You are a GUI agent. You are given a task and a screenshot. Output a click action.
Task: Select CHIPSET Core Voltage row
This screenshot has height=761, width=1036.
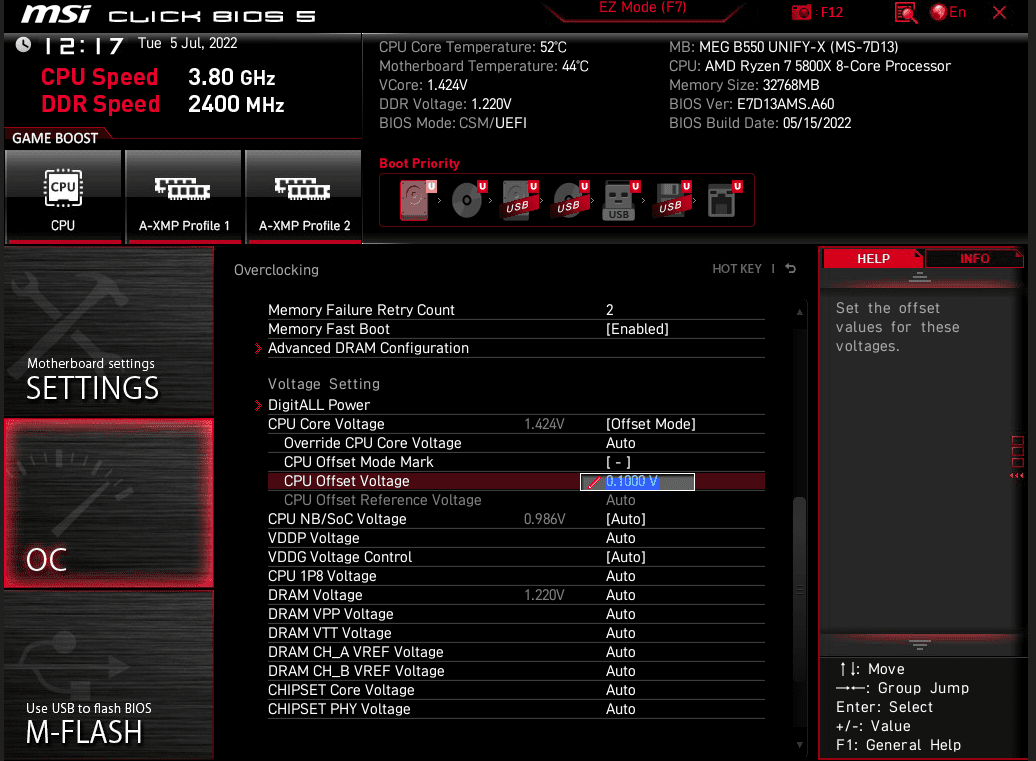click(516, 690)
